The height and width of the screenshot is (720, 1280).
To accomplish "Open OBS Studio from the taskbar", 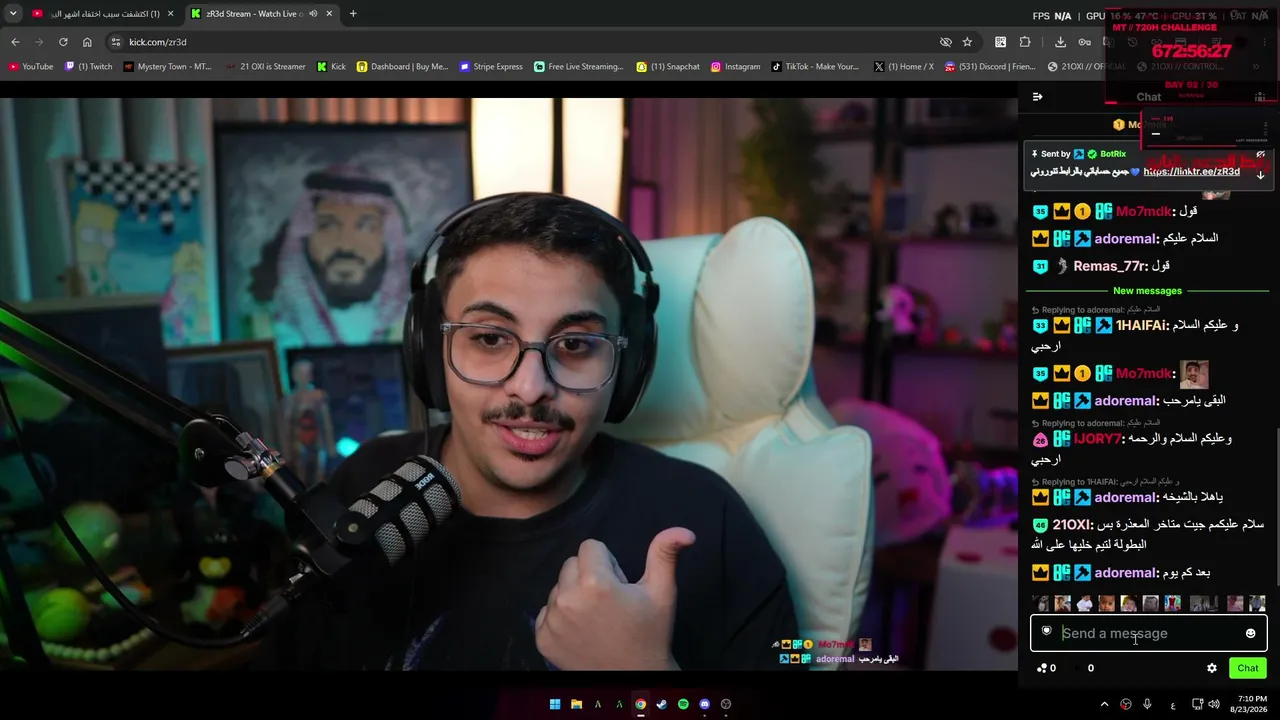I will 726,704.
